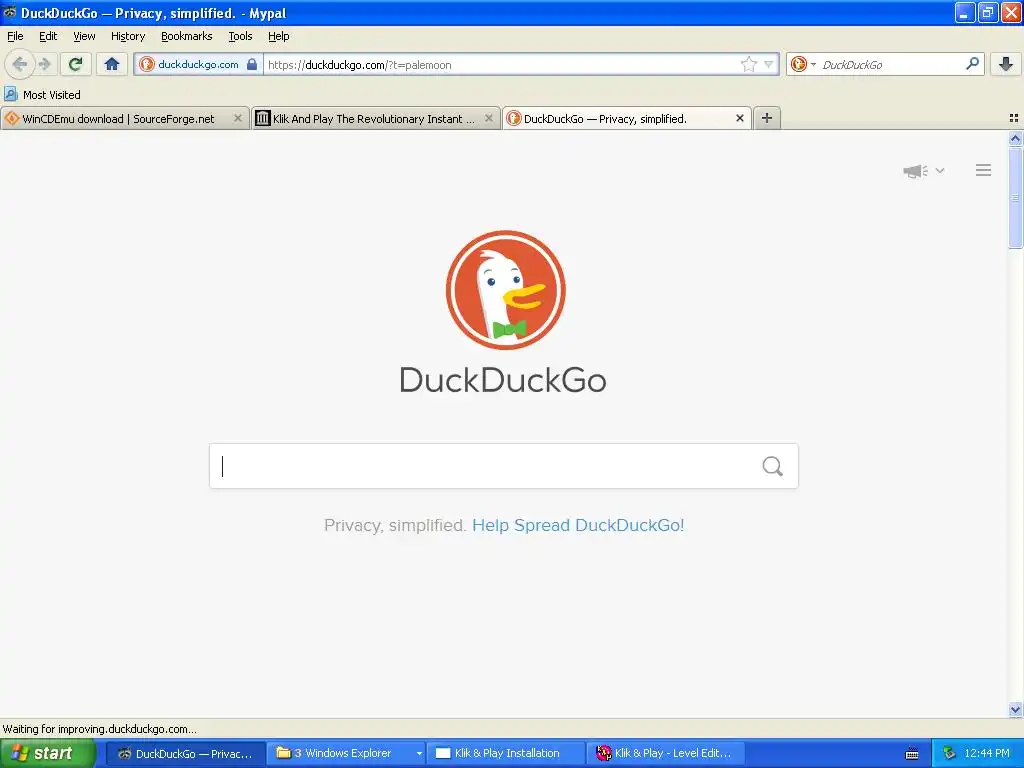
Task: Open the Most Visited bookmarks folder
Action: (x=42, y=95)
